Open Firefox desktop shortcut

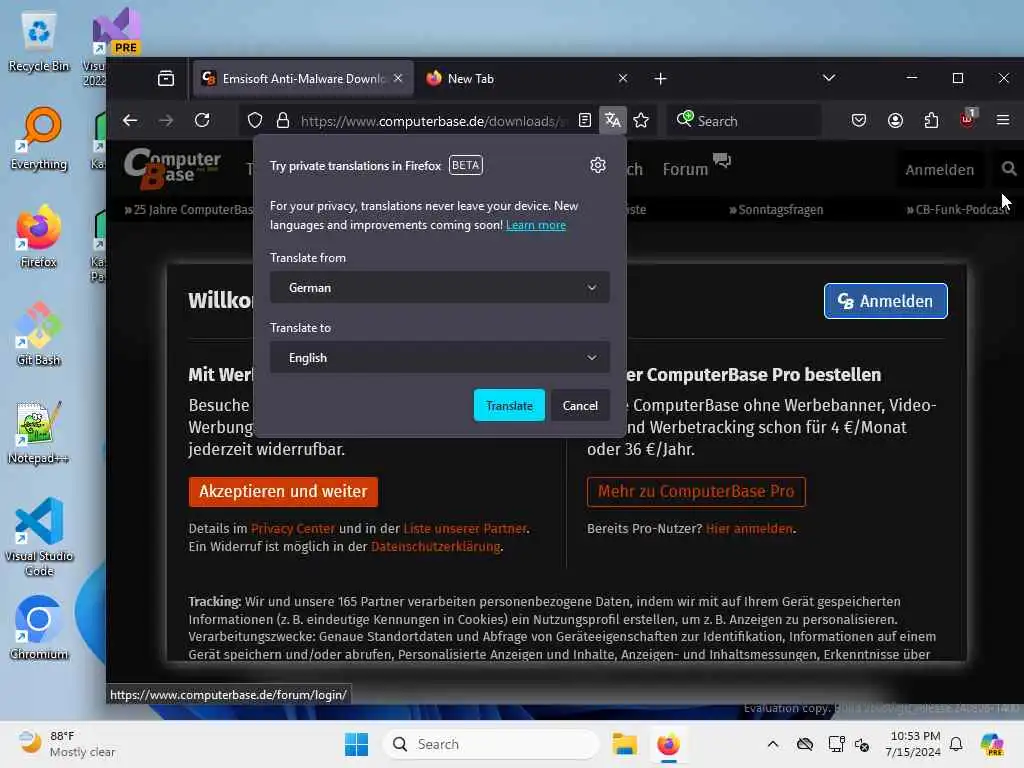[x=39, y=237]
